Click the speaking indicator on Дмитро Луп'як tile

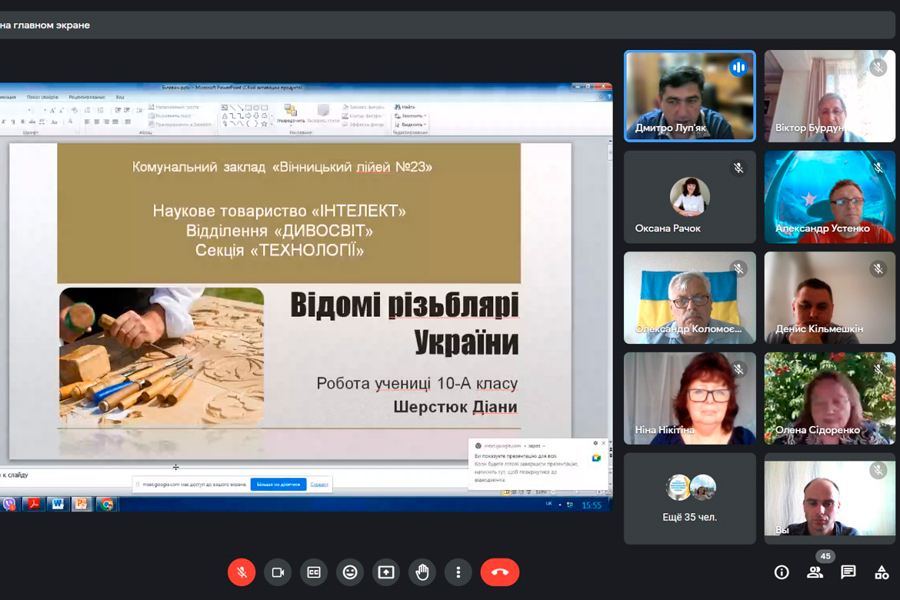[739, 68]
